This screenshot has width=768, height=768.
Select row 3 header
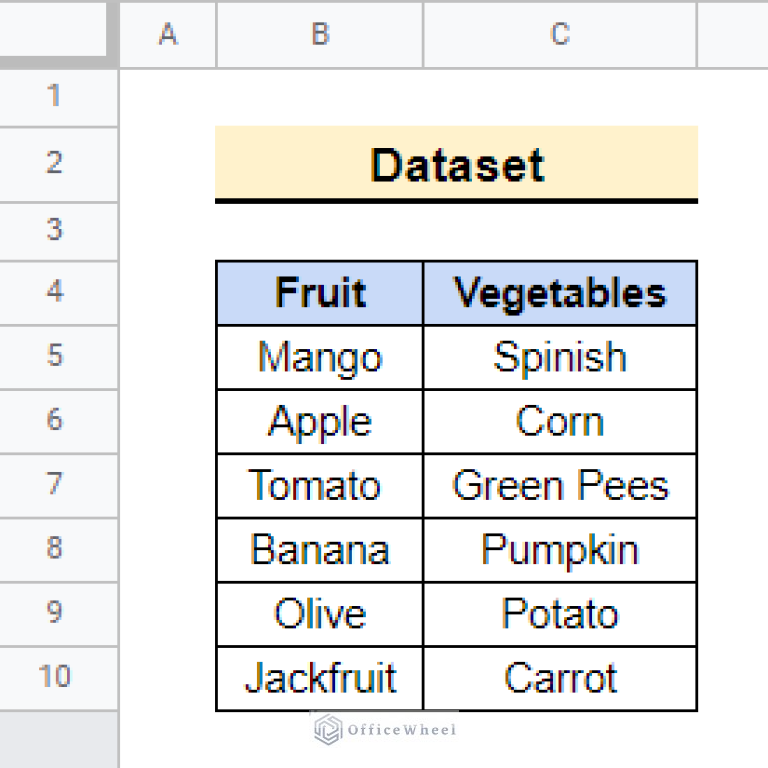pos(54,230)
